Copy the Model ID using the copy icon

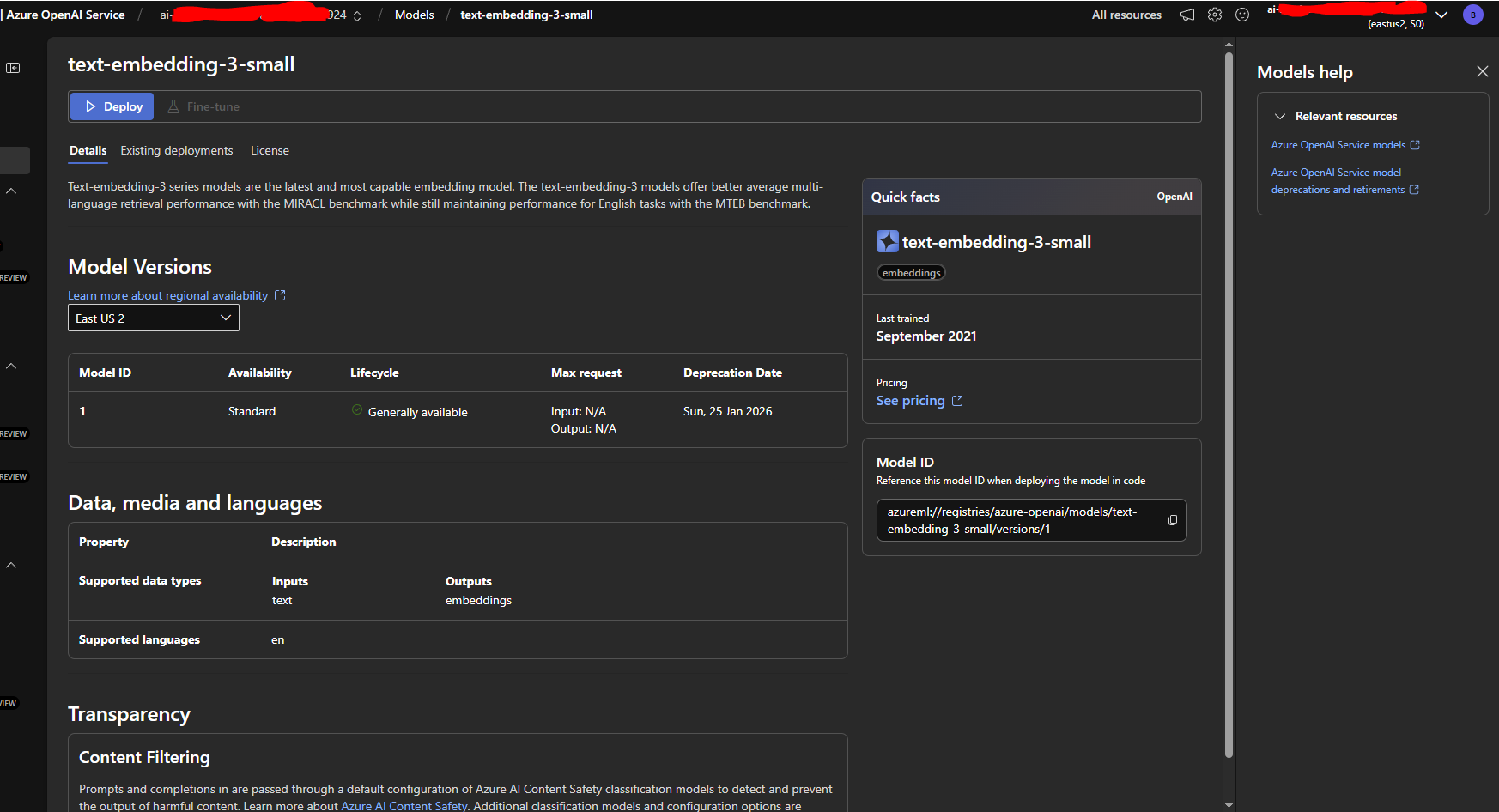1172,520
